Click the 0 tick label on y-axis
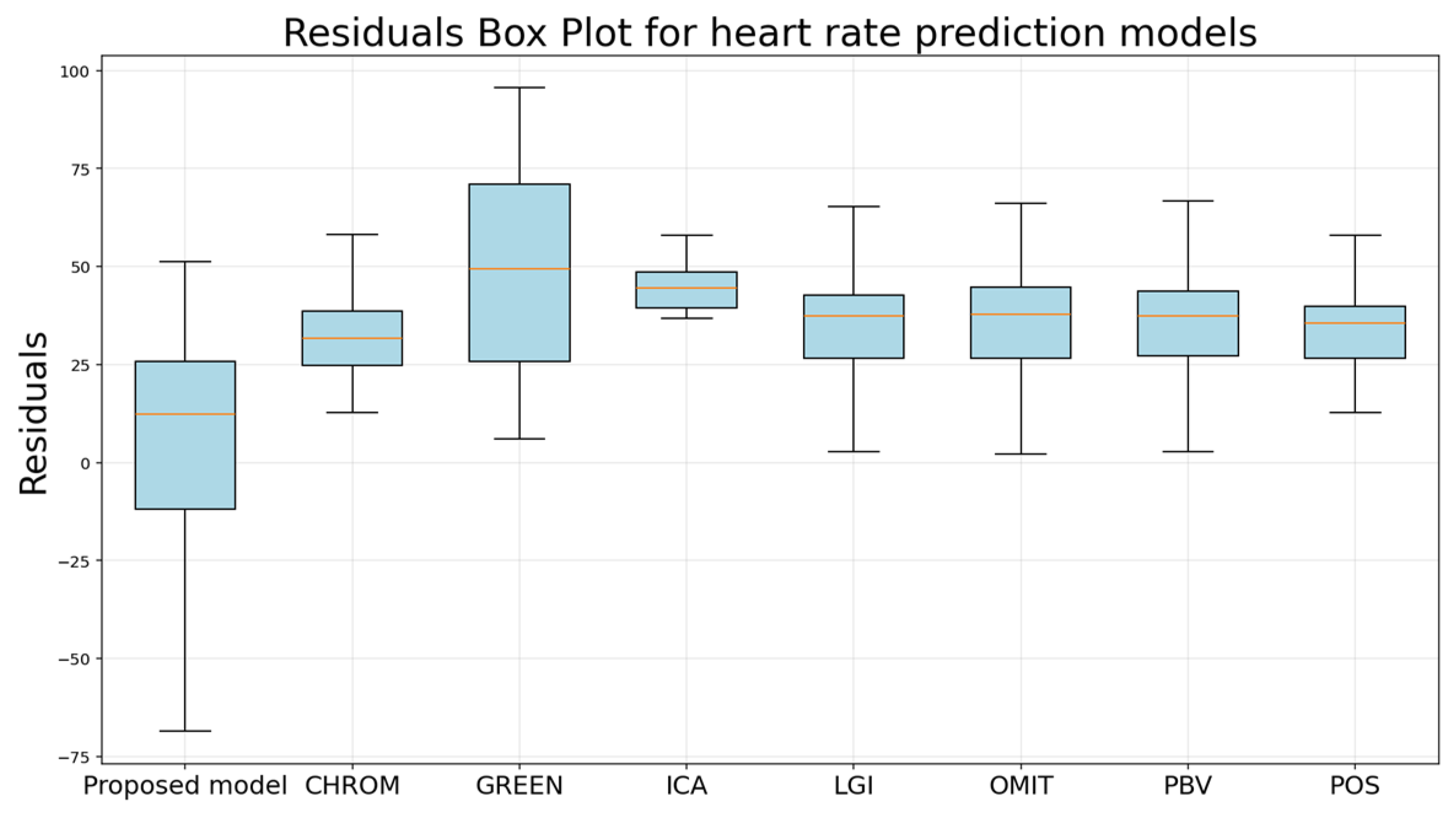Image resolution: width=1456 pixels, height=817 pixels. coord(85,463)
